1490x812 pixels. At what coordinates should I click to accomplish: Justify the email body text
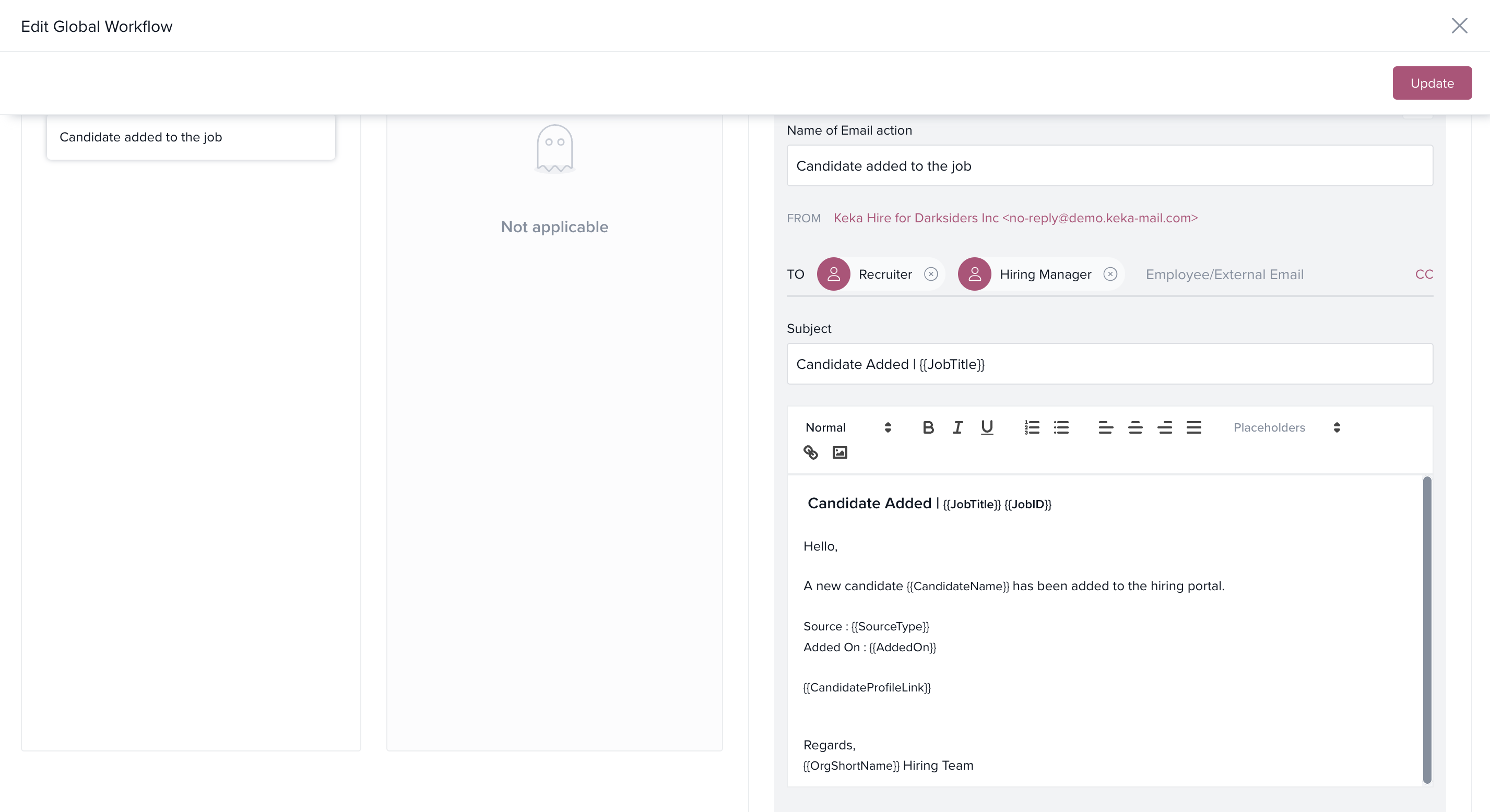1194,427
